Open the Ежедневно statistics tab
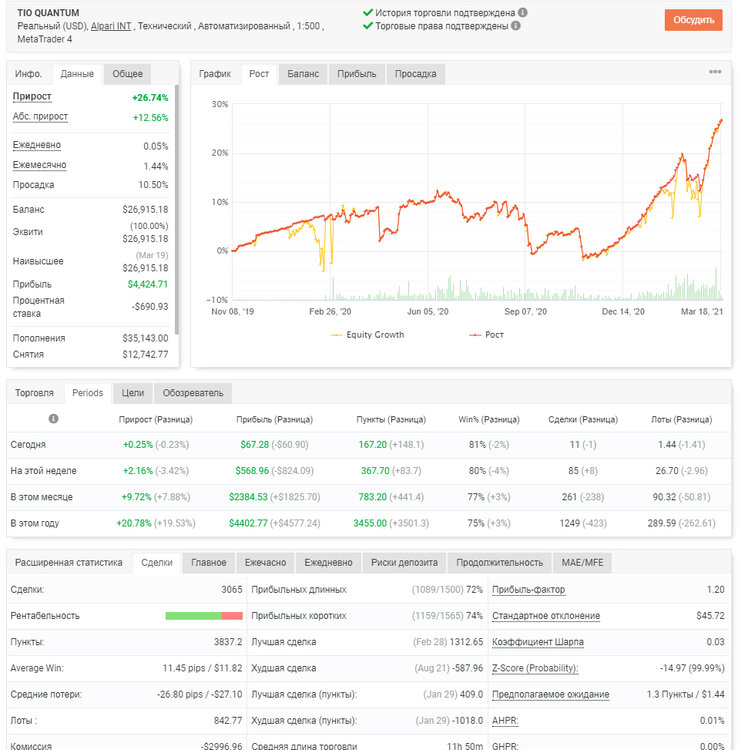 click(x=328, y=562)
